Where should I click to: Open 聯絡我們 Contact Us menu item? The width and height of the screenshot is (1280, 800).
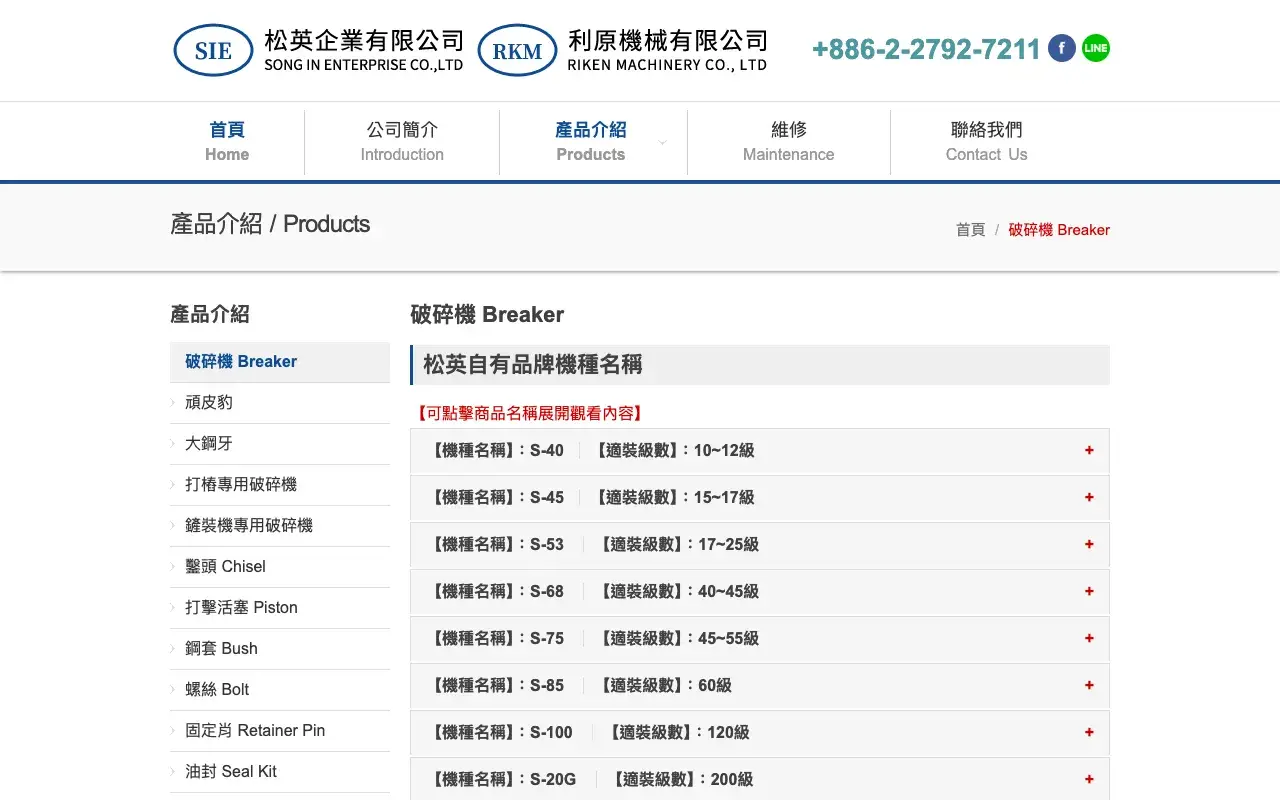pos(987,142)
